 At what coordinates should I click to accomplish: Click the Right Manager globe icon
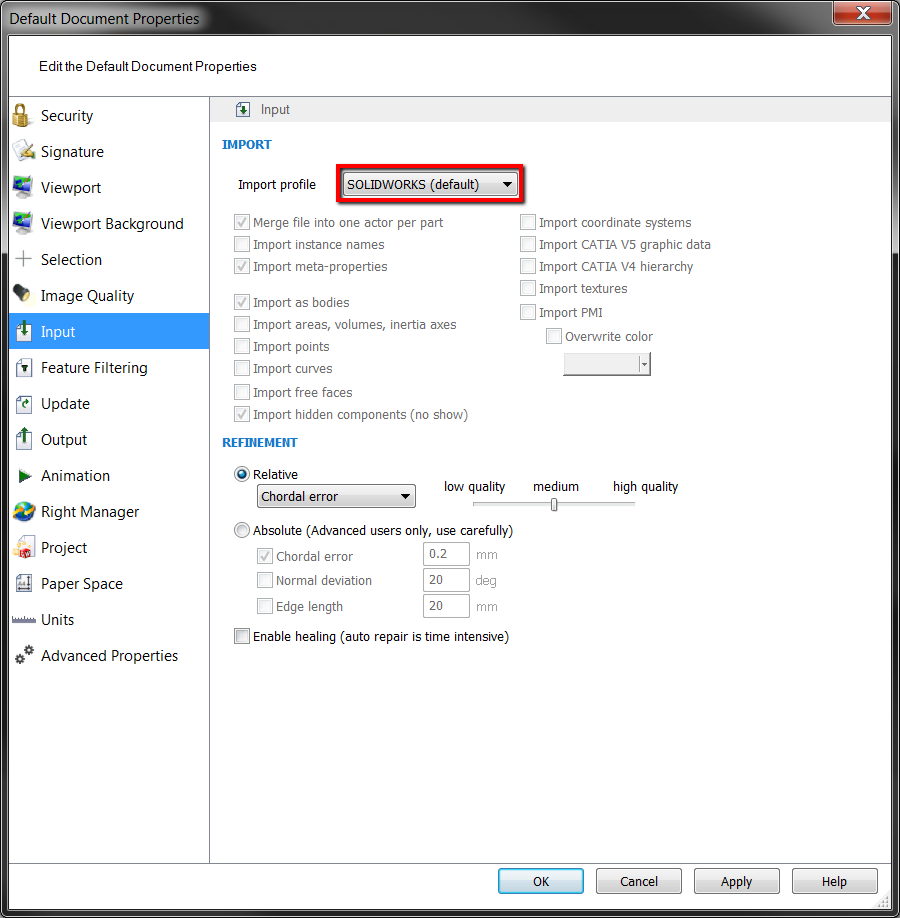pyautogui.click(x=24, y=511)
